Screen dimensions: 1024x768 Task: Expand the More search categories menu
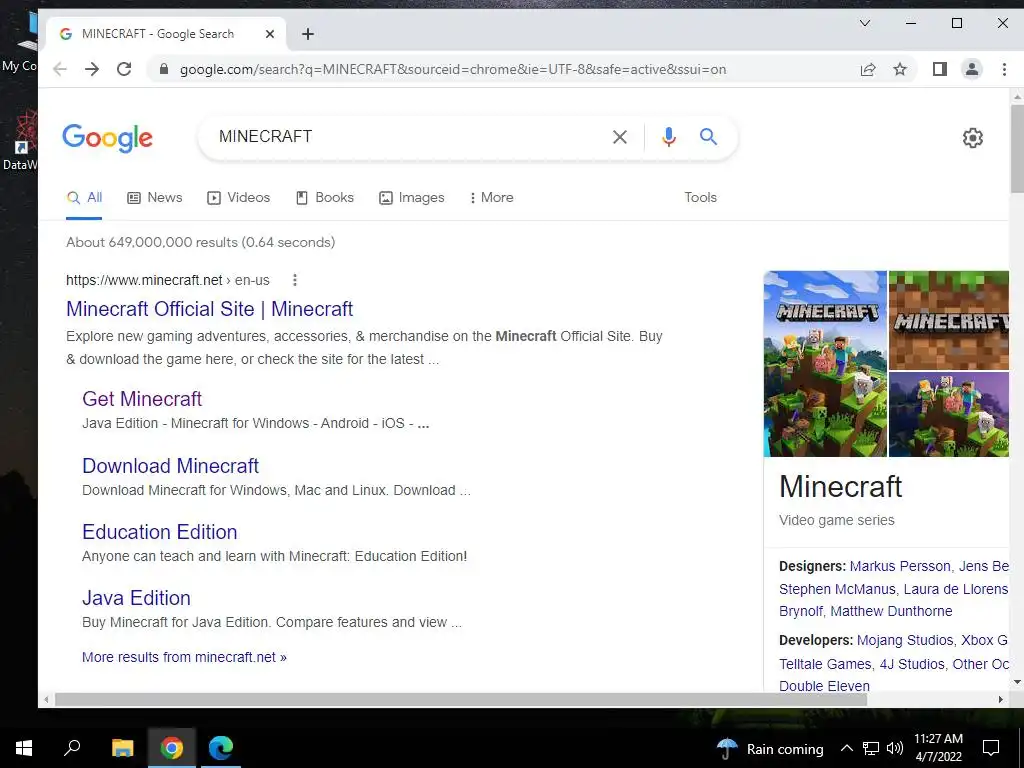tap(491, 198)
